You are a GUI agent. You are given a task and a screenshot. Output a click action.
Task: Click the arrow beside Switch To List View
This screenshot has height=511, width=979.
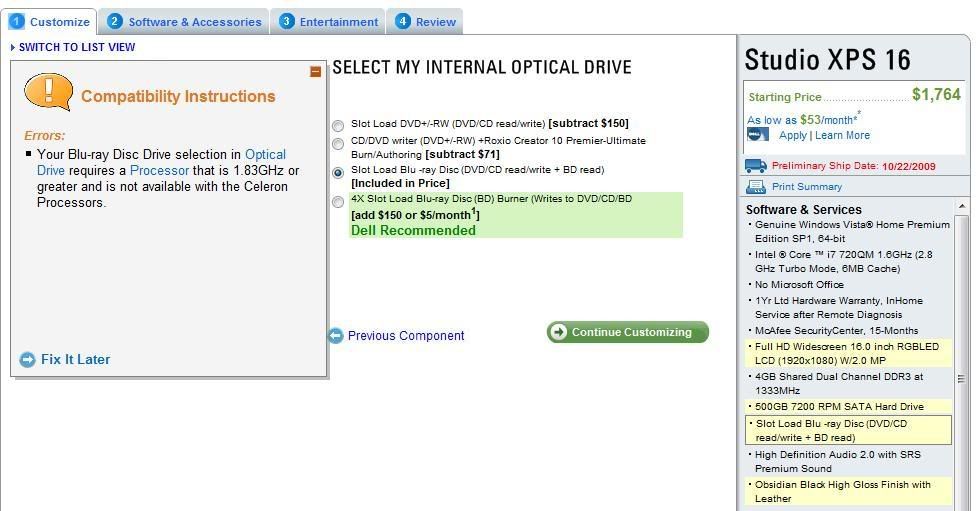pyautogui.click(x=13, y=47)
